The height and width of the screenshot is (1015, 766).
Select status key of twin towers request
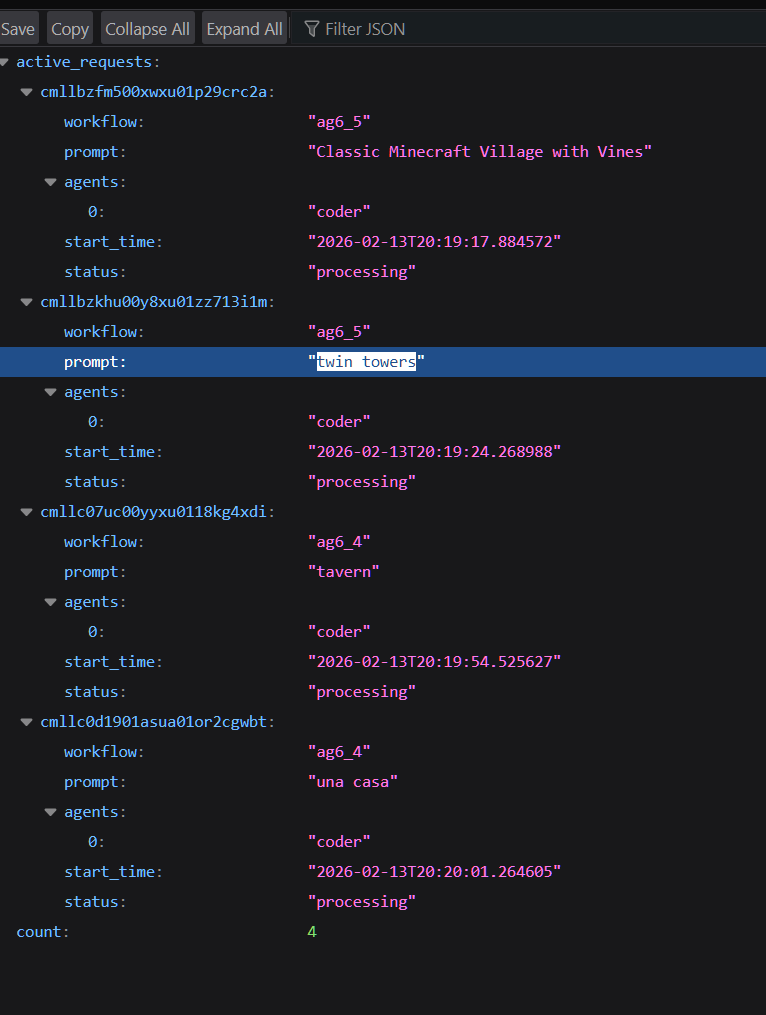(91, 482)
